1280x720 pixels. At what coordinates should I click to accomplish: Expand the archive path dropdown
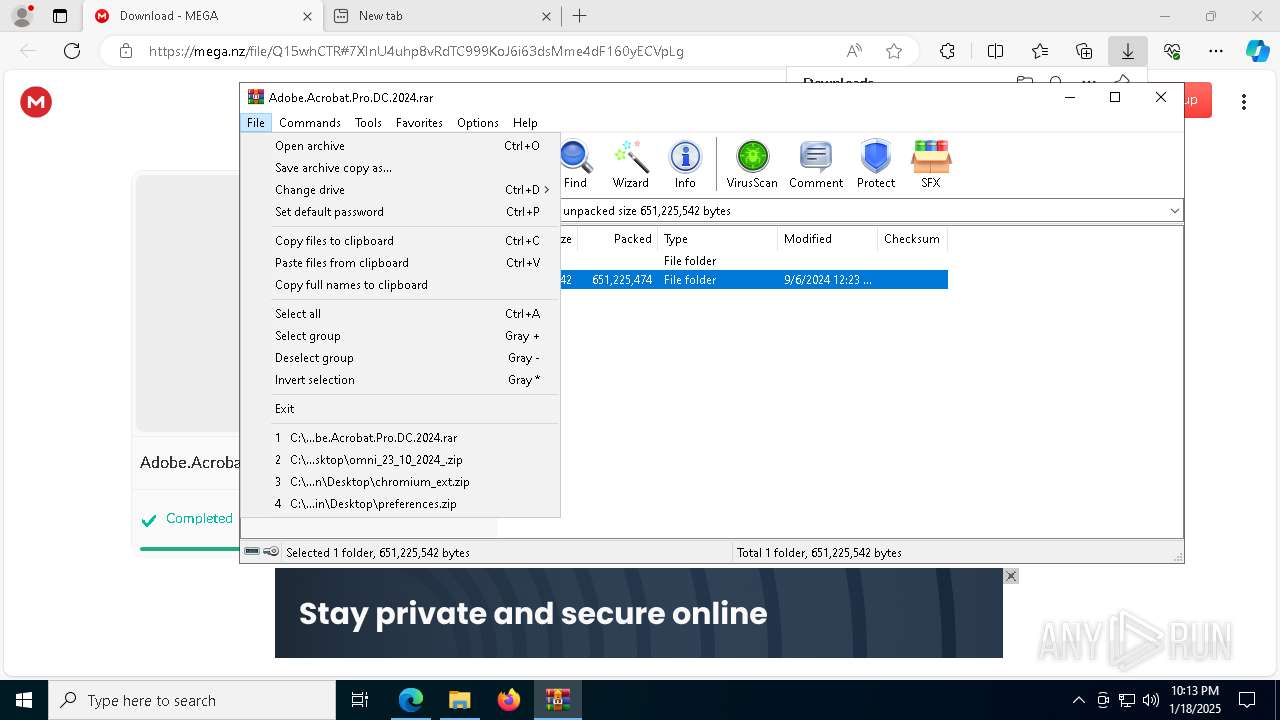tap(1174, 211)
